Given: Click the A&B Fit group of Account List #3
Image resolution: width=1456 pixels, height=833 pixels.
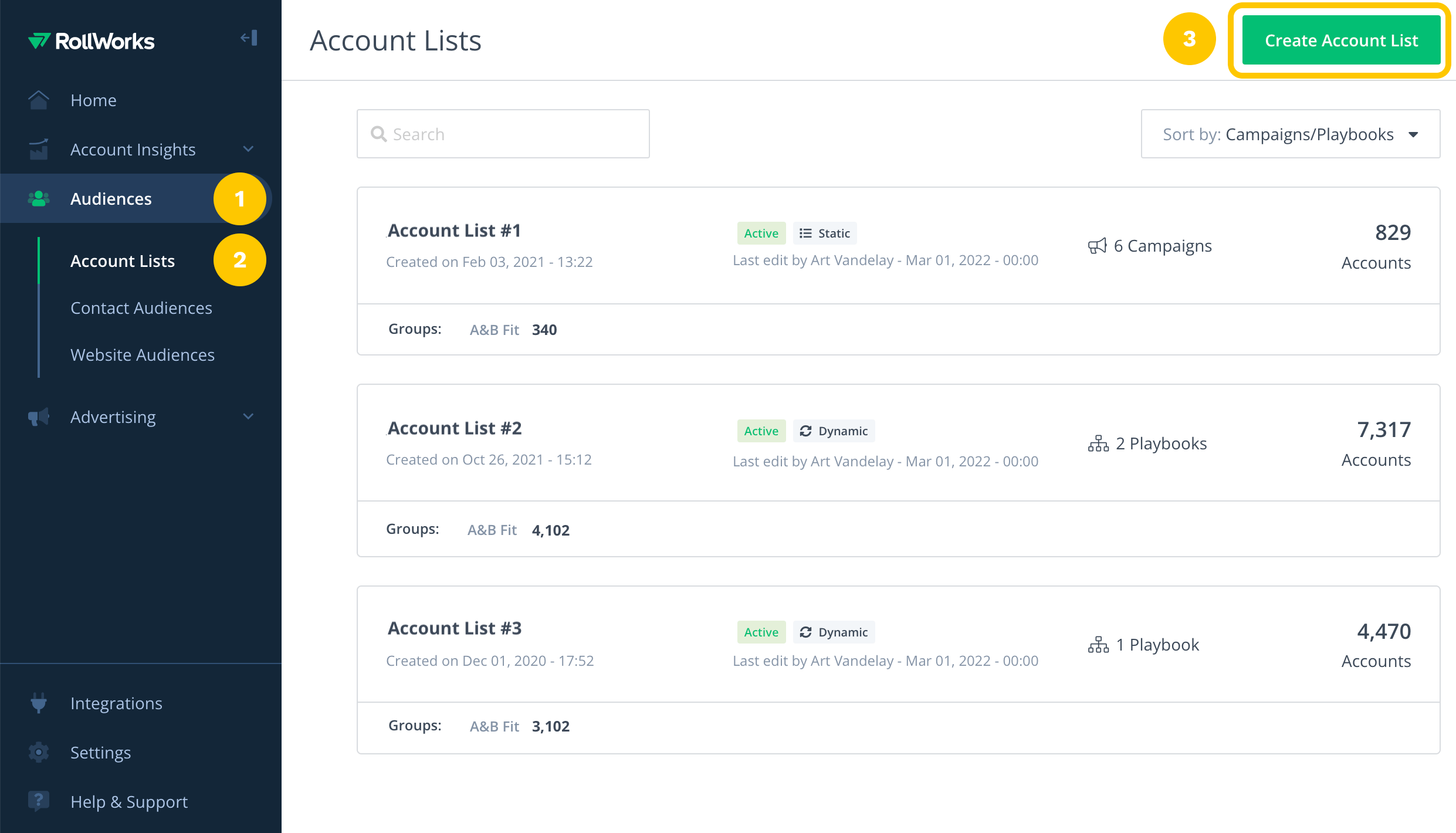Looking at the screenshot, I should (495, 726).
